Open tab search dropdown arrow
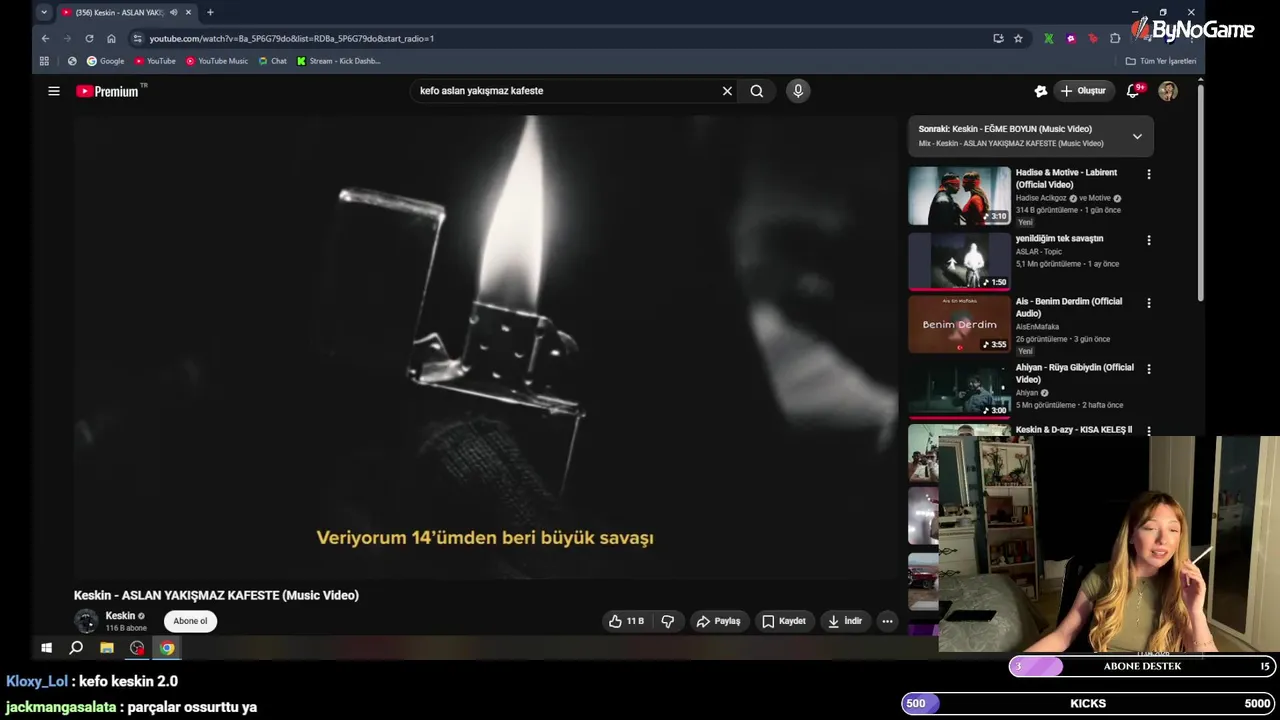Viewport: 1280px width, 720px height. point(44,12)
